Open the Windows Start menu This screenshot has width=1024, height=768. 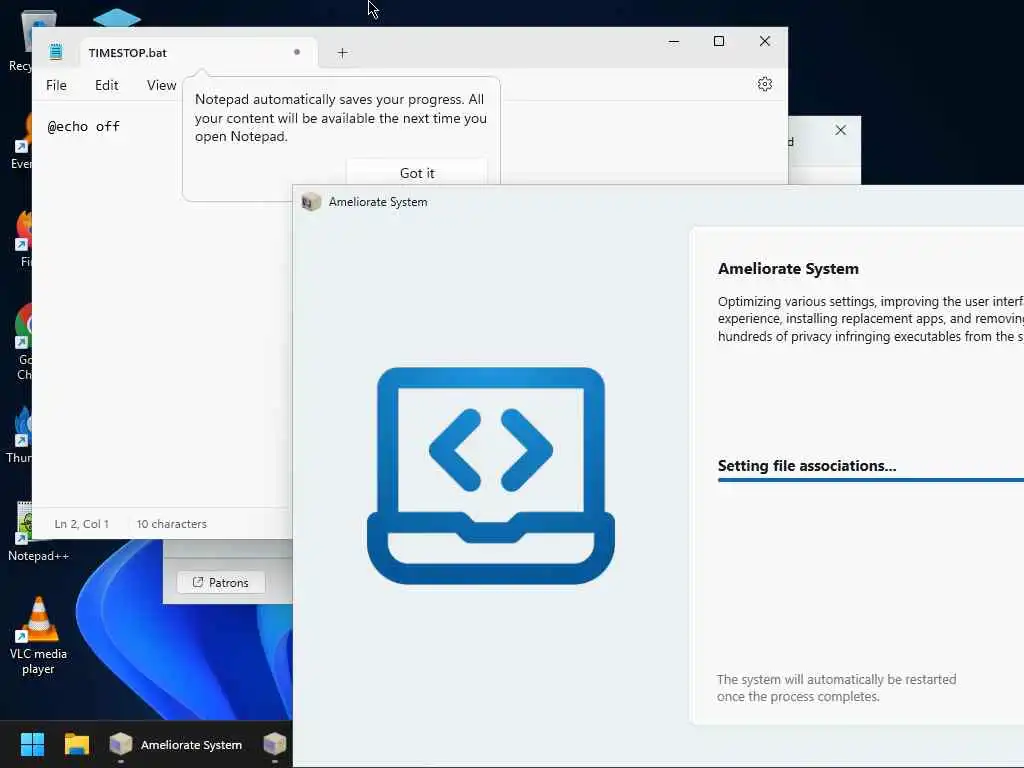pyautogui.click(x=32, y=744)
